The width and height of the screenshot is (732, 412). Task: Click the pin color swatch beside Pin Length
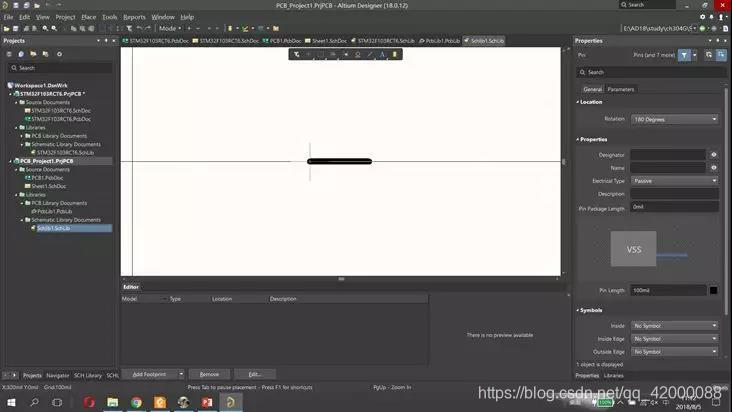pyautogui.click(x=713, y=290)
